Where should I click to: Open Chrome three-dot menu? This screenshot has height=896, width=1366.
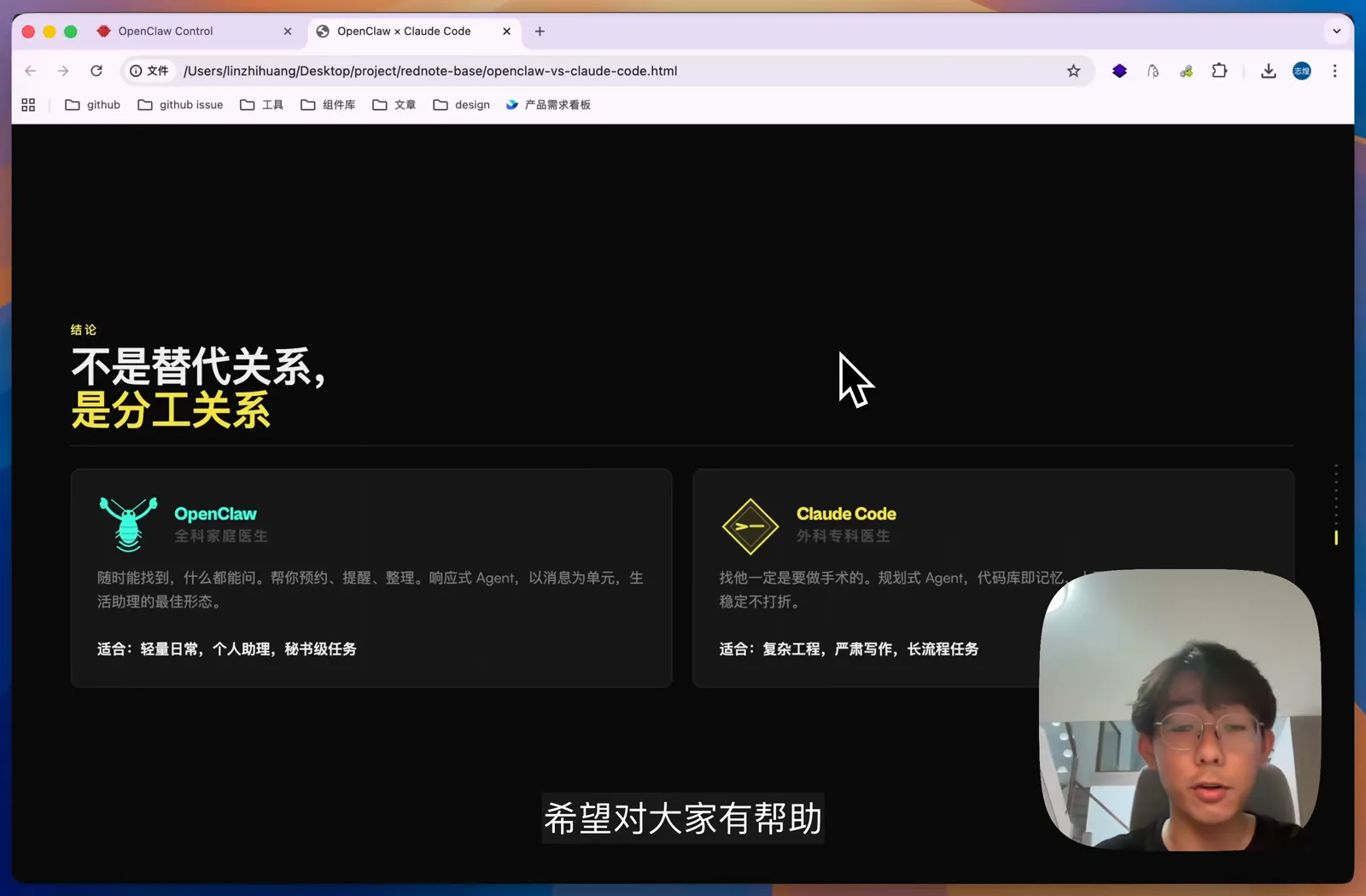pyautogui.click(x=1334, y=71)
